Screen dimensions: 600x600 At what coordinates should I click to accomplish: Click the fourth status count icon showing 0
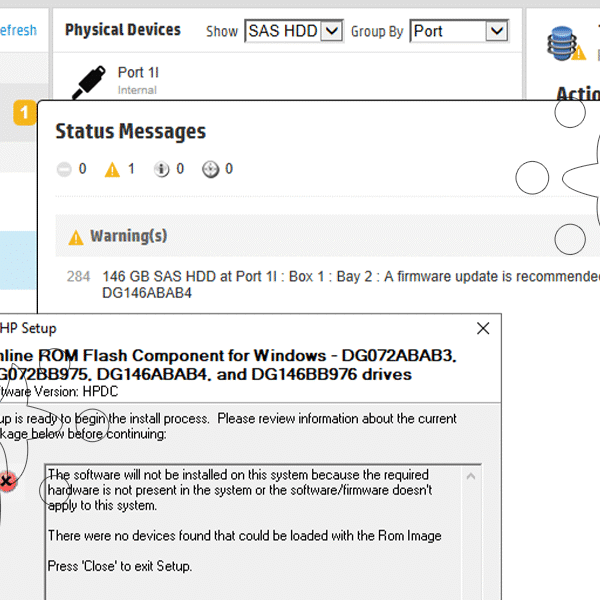click(210, 170)
